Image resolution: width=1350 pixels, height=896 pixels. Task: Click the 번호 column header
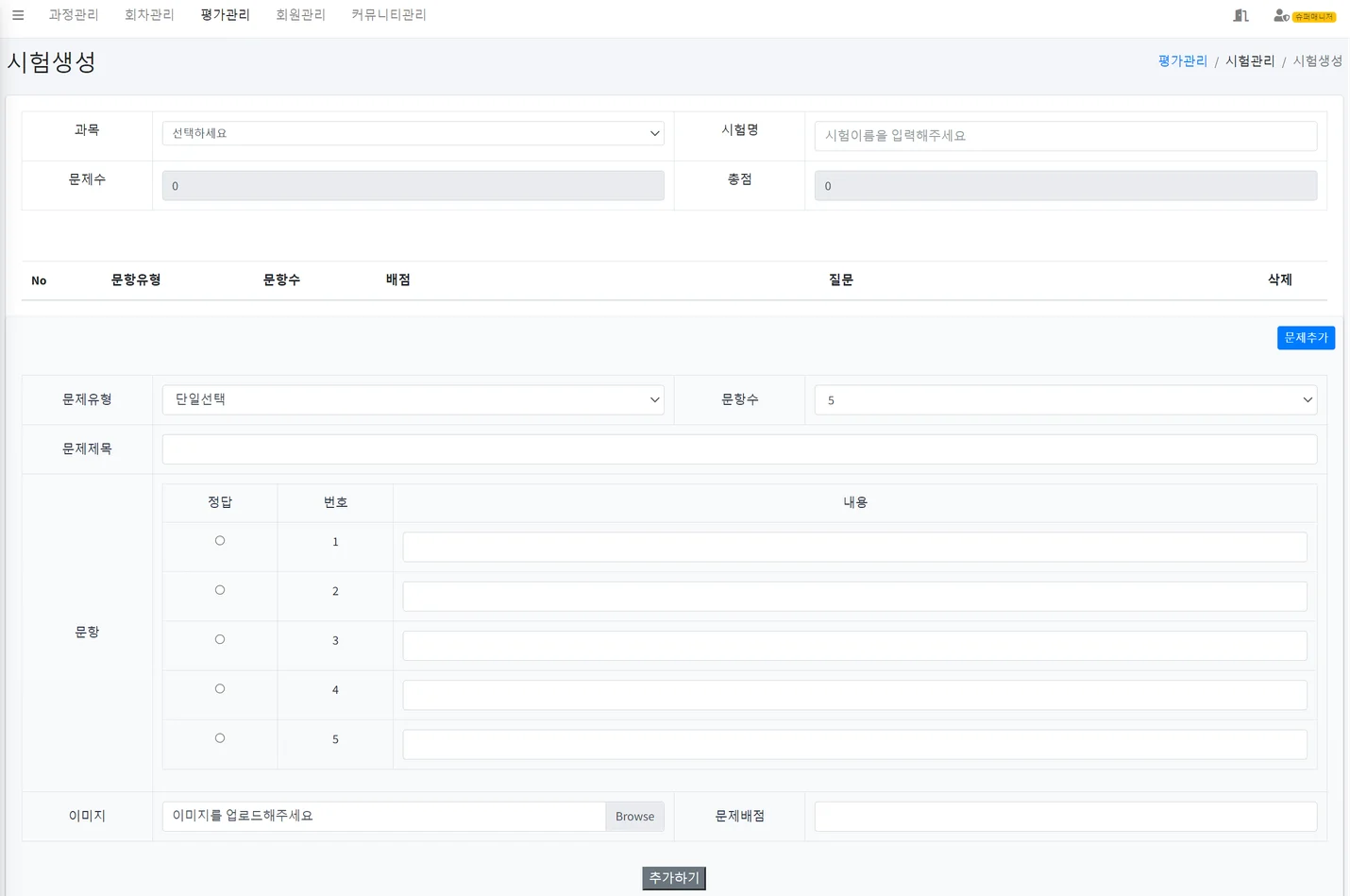click(335, 502)
